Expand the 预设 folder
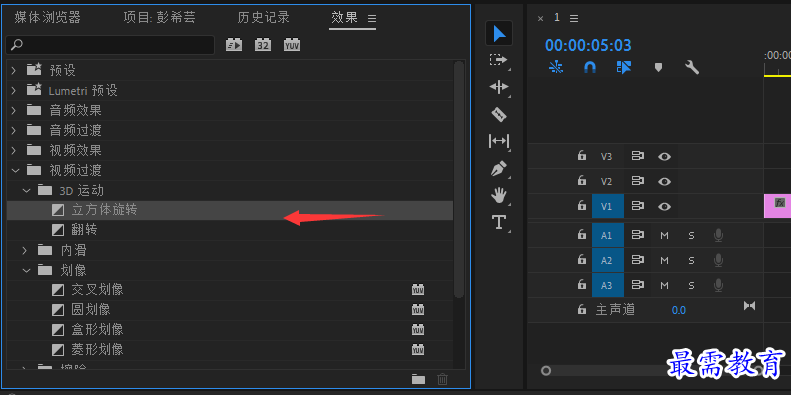791x395 pixels. click(x=14, y=70)
